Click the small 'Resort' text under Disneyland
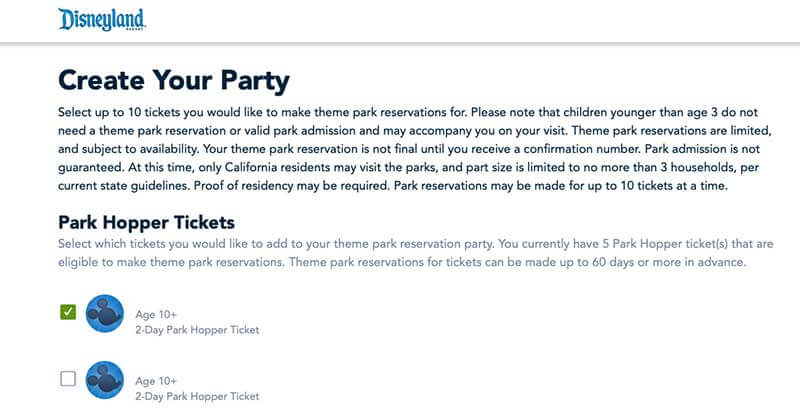Screen dimensions: 800x416 pos(135,29)
